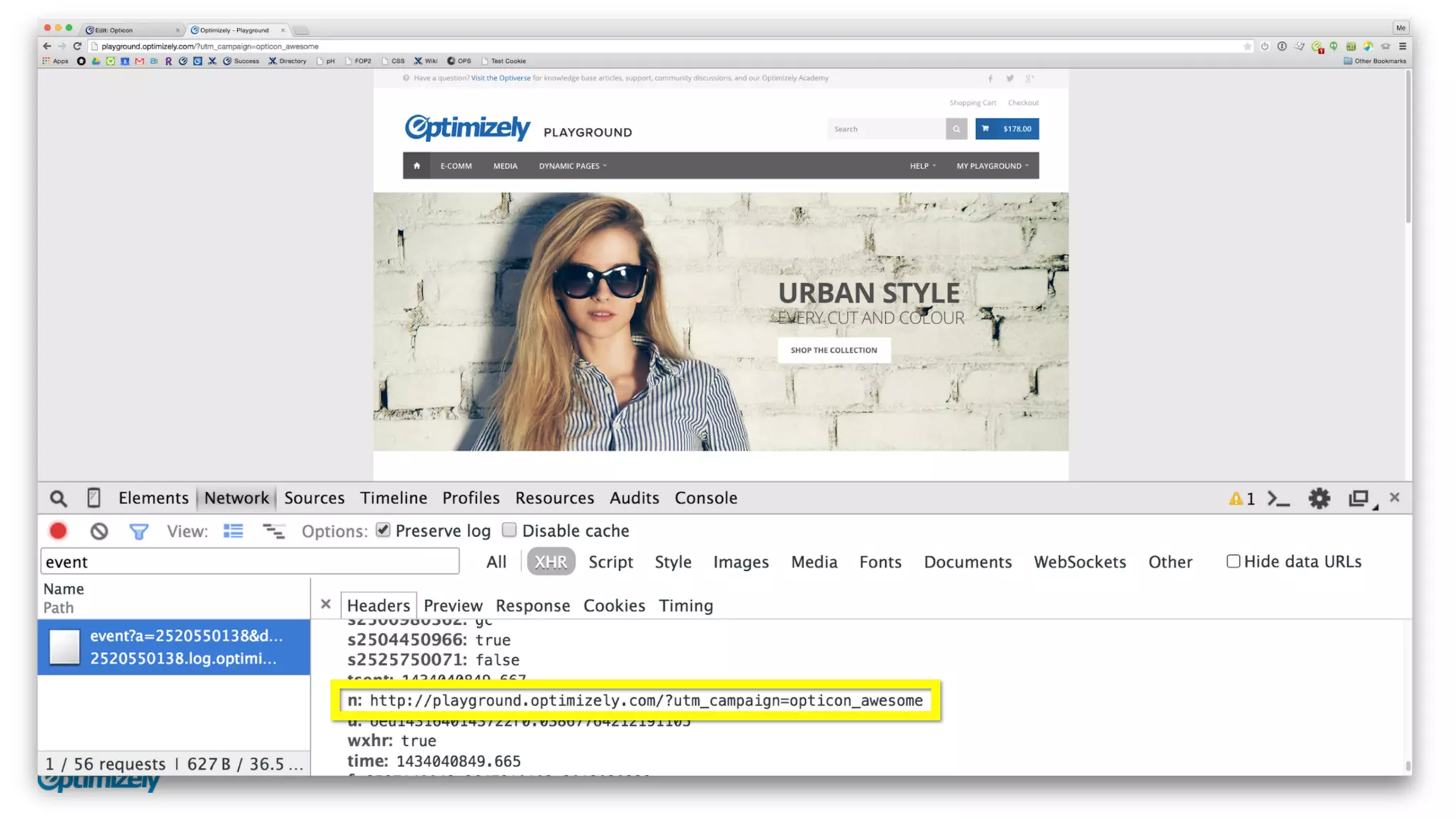Expand the My Playground dropdown

(x=992, y=166)
